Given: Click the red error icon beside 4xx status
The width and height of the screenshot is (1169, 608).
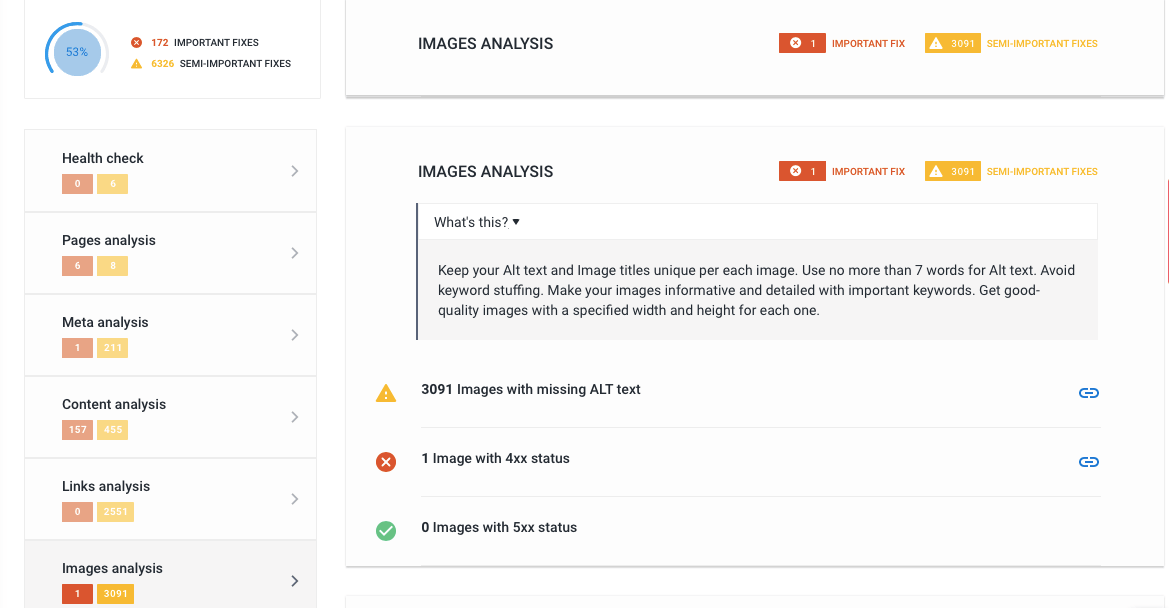Looking at the screenshot, I should 385,462.
